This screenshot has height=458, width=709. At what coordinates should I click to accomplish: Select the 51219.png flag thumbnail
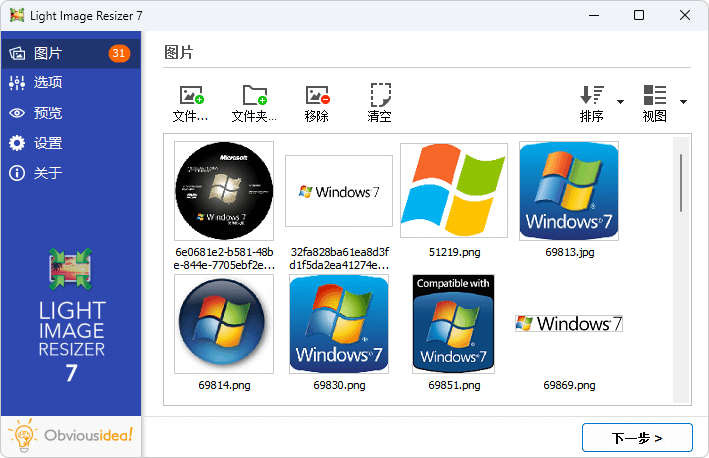point(454,190)
